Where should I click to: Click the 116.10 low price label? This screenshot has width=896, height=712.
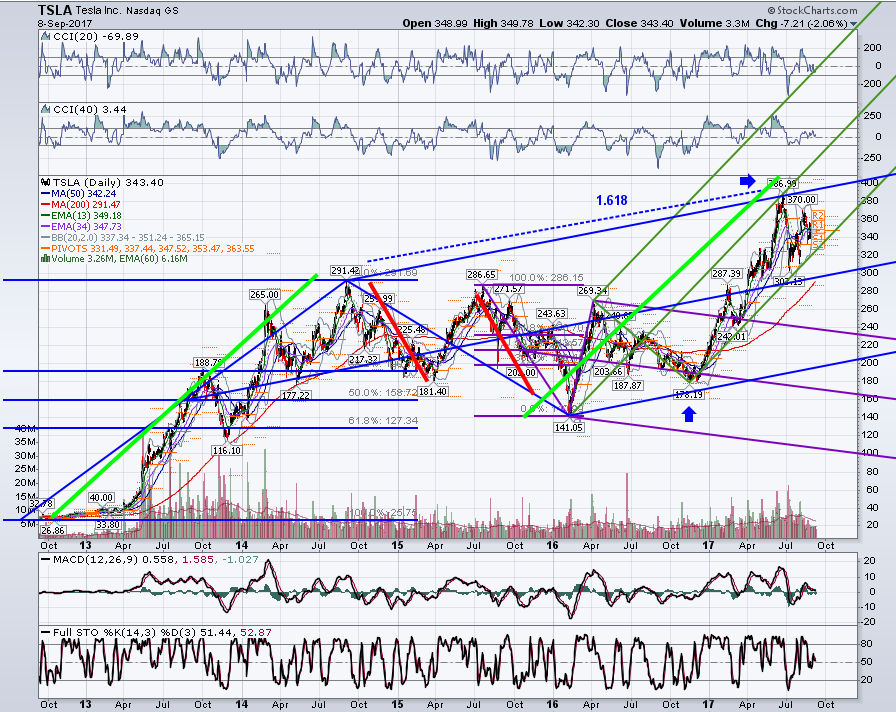click(x=226, y=450)
